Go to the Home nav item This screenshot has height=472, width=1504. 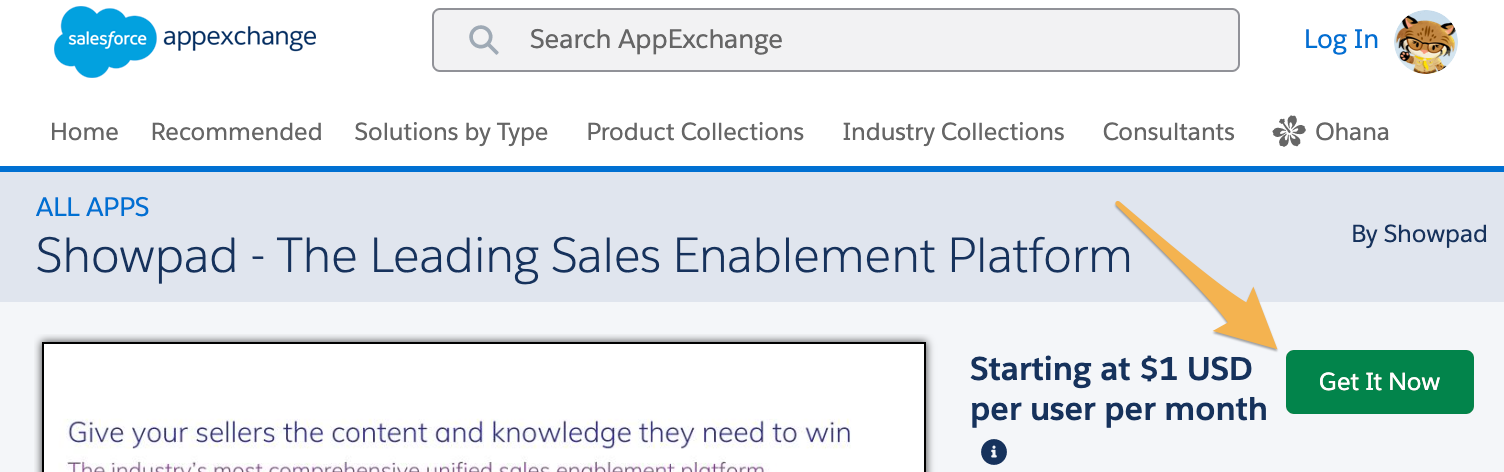pos(84,132)
